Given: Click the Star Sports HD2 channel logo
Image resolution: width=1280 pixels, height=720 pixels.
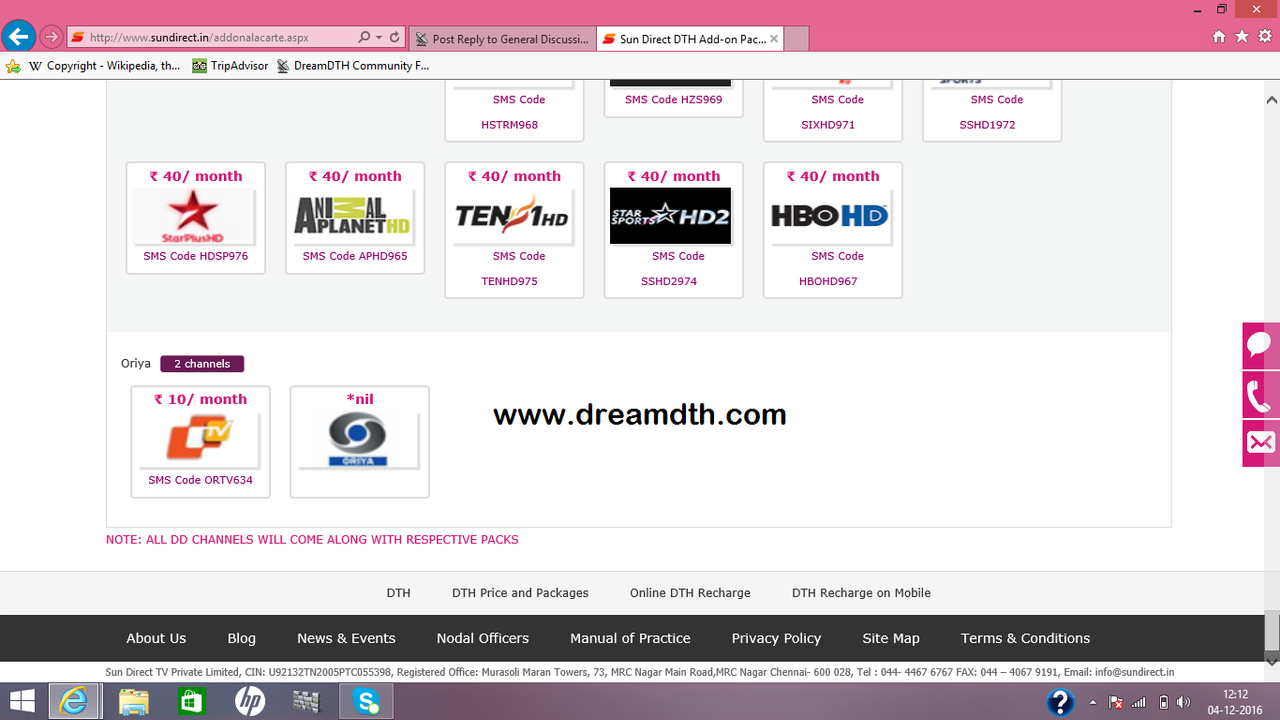Looking at the screenshot, I should (670, 215).
